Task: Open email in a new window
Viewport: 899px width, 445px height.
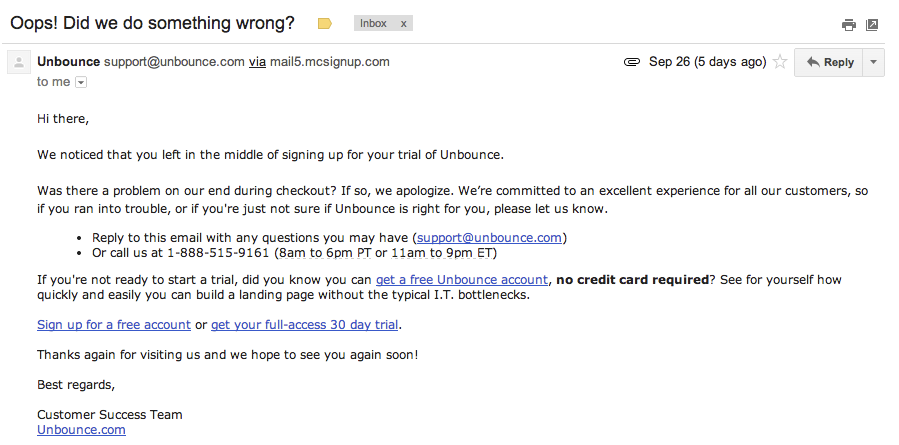Action: 872,25
